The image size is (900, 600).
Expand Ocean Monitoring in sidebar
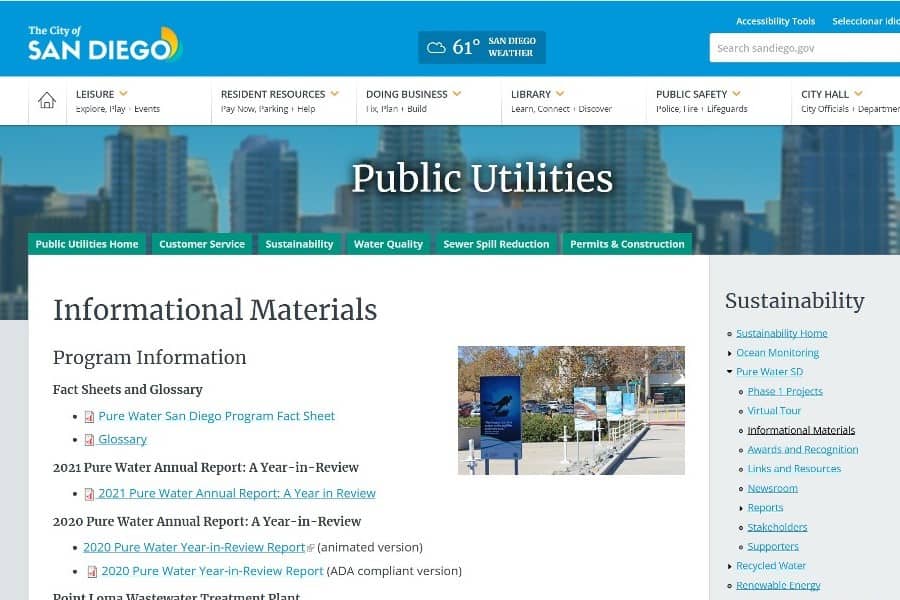pyautogui.click(x=730, y=353)
